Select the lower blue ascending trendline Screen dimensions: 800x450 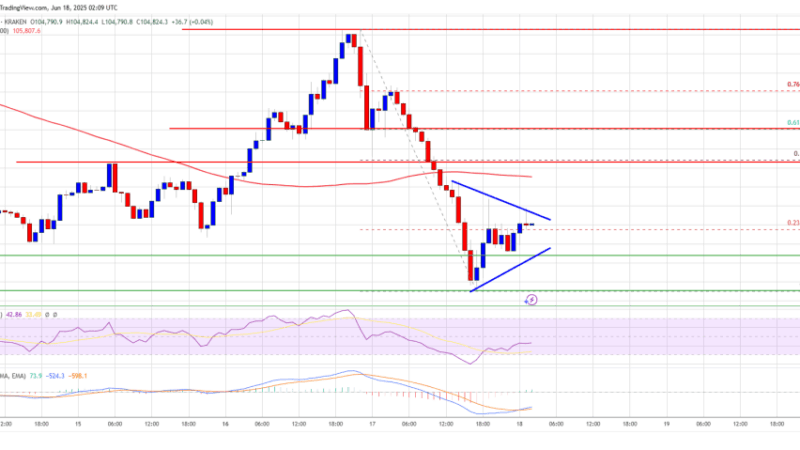click(x=510, y=270)
